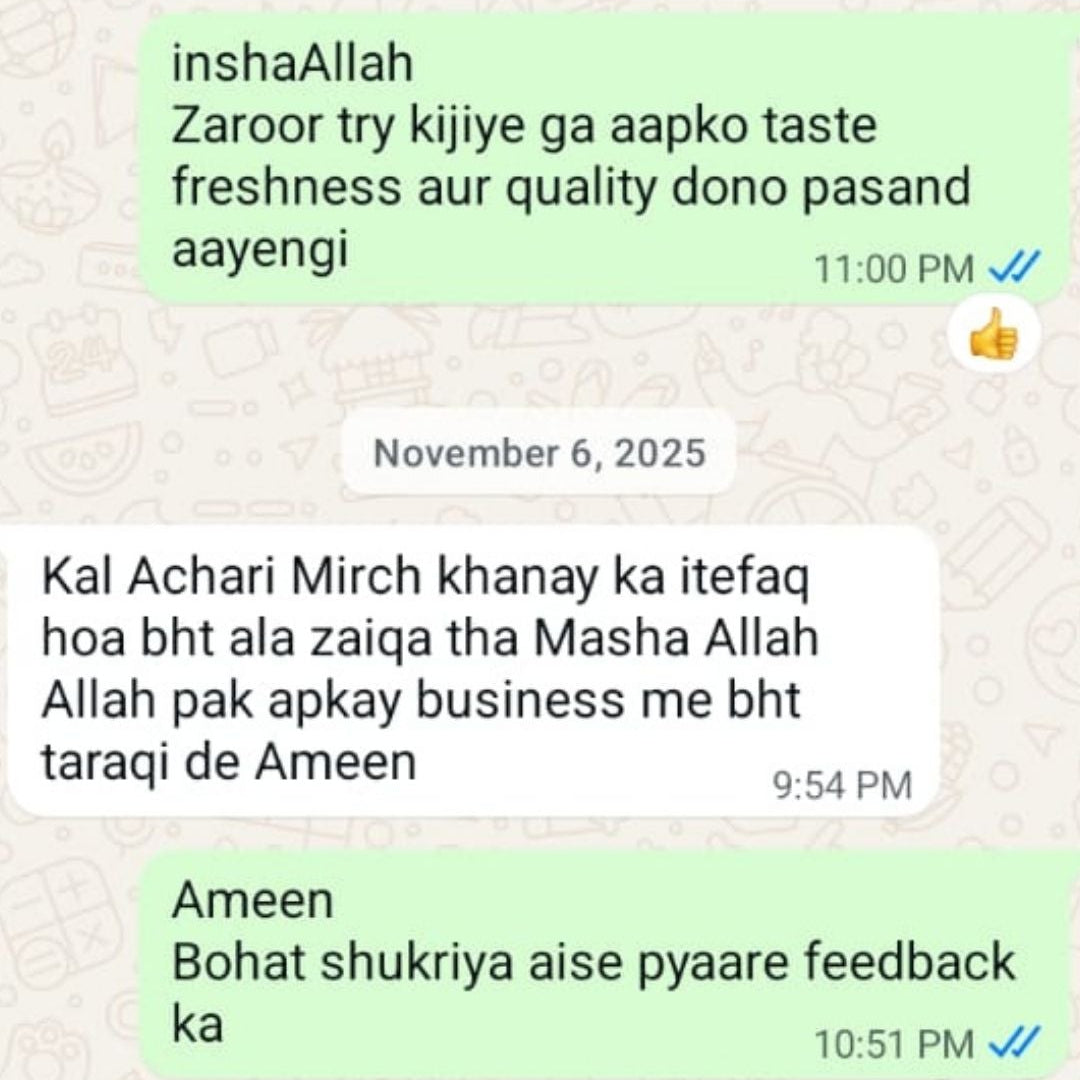The width and height of the screenshot is (1080, 1080).
Task: Open the thumbs-up reaction on the message
Action: [x=993, y=334]
